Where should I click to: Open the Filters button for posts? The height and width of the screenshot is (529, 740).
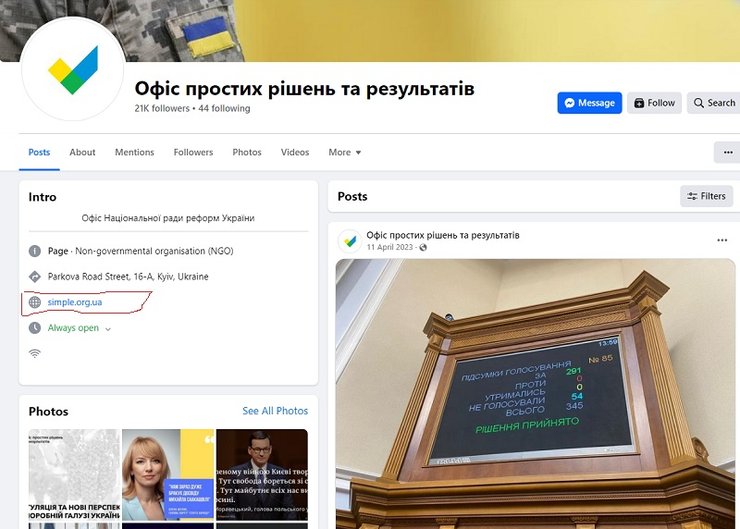[x=706, y=196]
